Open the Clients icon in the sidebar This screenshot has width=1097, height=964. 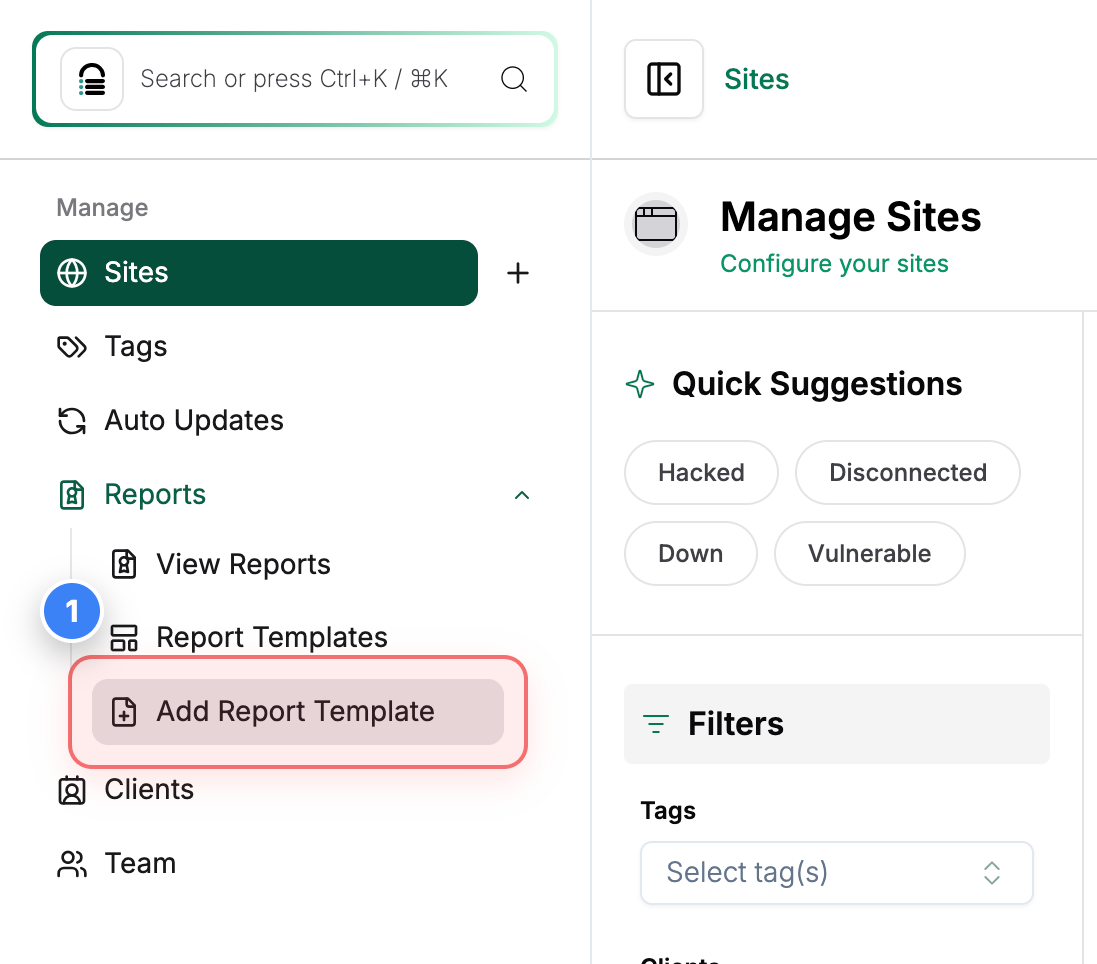pyautogui.click(x=71, y=789)
